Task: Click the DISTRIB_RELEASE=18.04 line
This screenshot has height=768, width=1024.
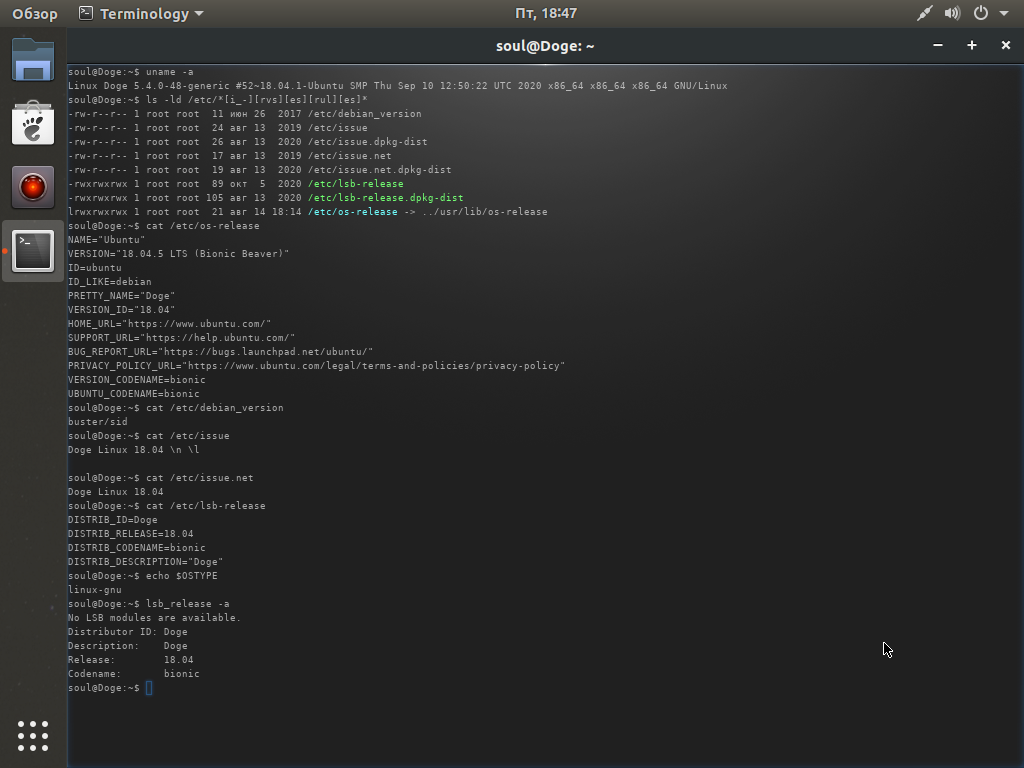Action: point(131,534)
